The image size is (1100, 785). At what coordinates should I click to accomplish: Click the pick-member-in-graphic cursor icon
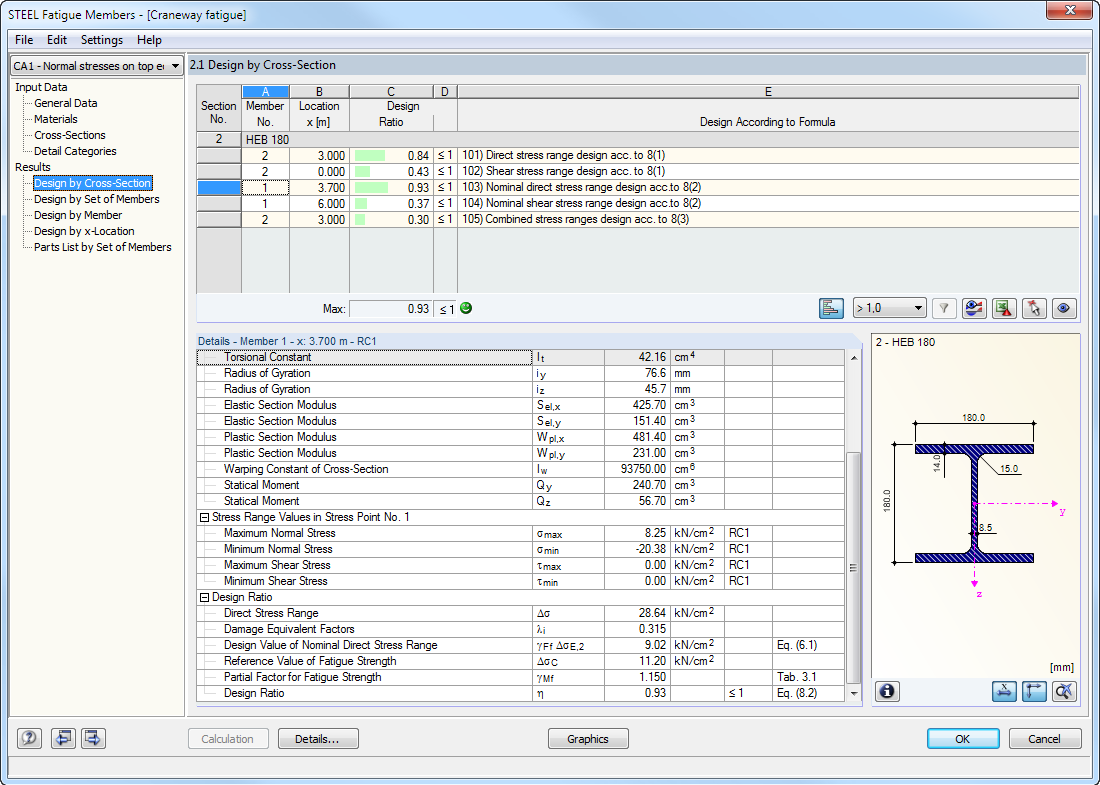click(1034, 308)
